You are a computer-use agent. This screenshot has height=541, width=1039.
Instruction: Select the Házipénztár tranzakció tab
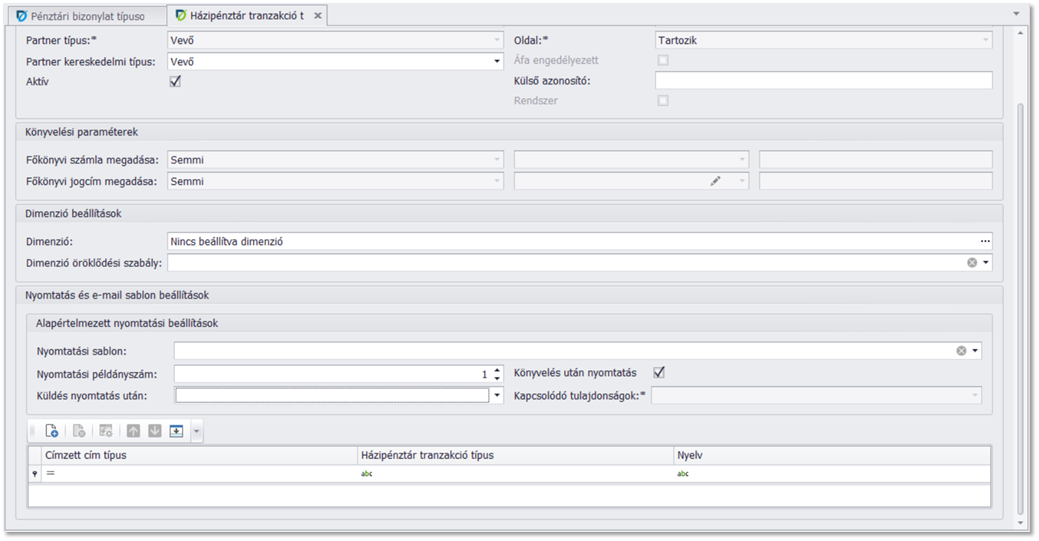point(245,16)
